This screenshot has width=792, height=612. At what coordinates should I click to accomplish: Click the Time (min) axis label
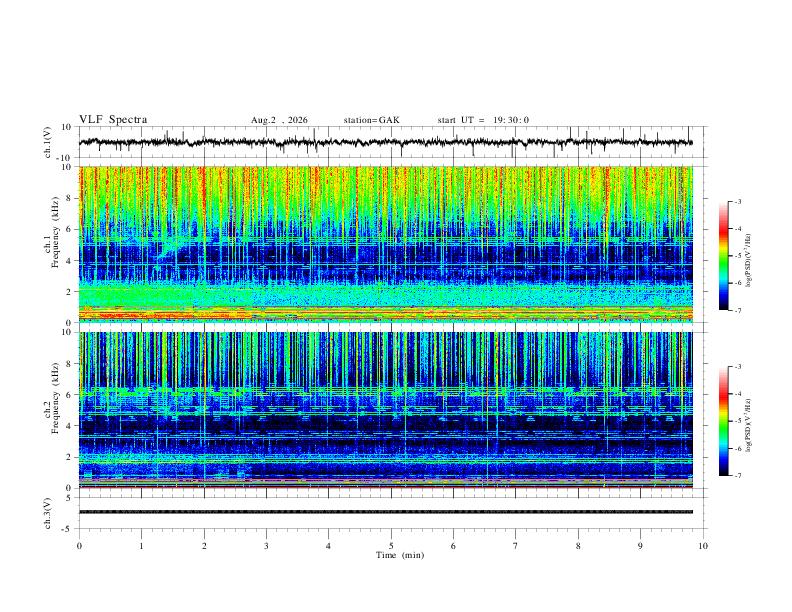click(x=400, y=555)
